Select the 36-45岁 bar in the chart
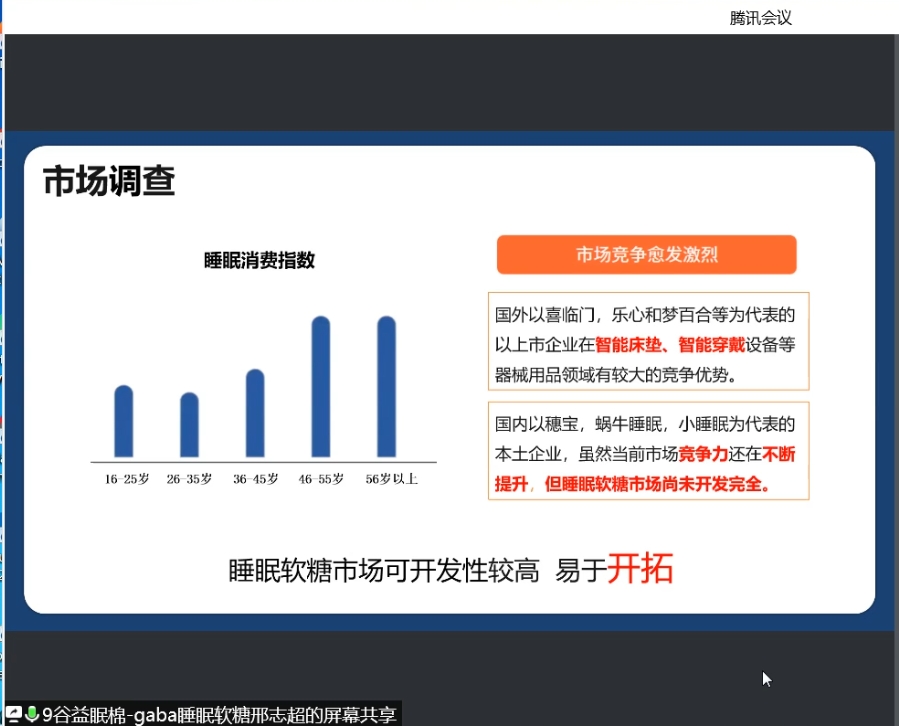The width and height of the screenshot is (899, 726). (x=255, y=413)
